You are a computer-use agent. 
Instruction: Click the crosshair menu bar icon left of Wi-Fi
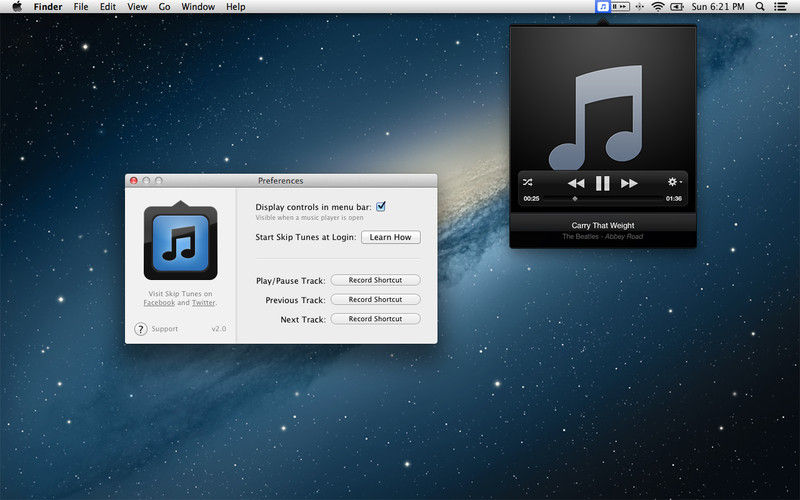(639, 7)
